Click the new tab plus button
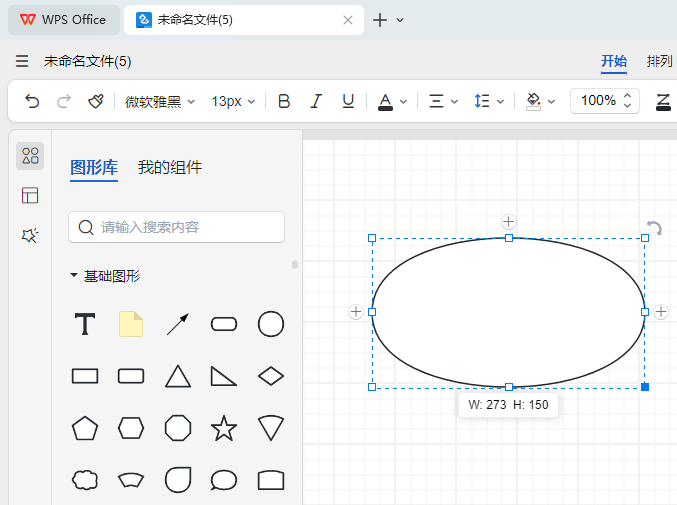 (x=380, y=20)
